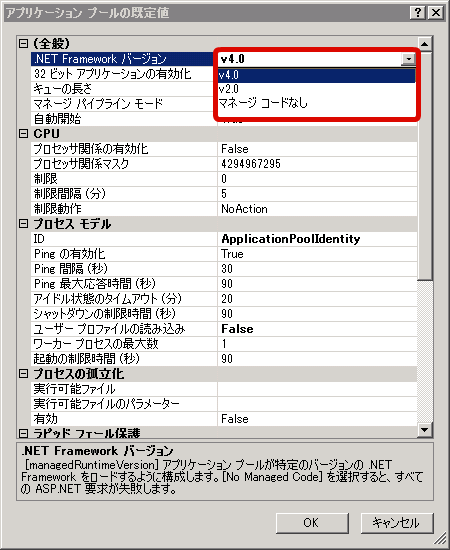Click the プロセッサ関係の有効化 value False

235,149
